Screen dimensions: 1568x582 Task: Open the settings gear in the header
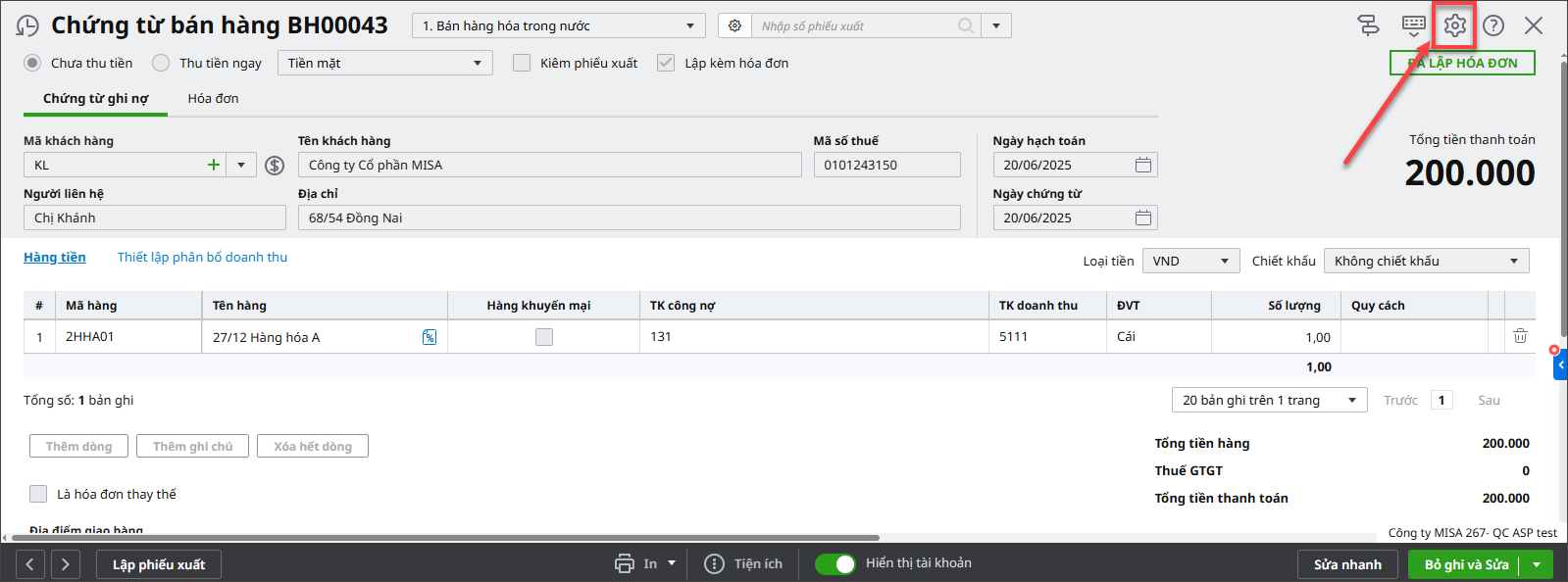coord(1454,25)
